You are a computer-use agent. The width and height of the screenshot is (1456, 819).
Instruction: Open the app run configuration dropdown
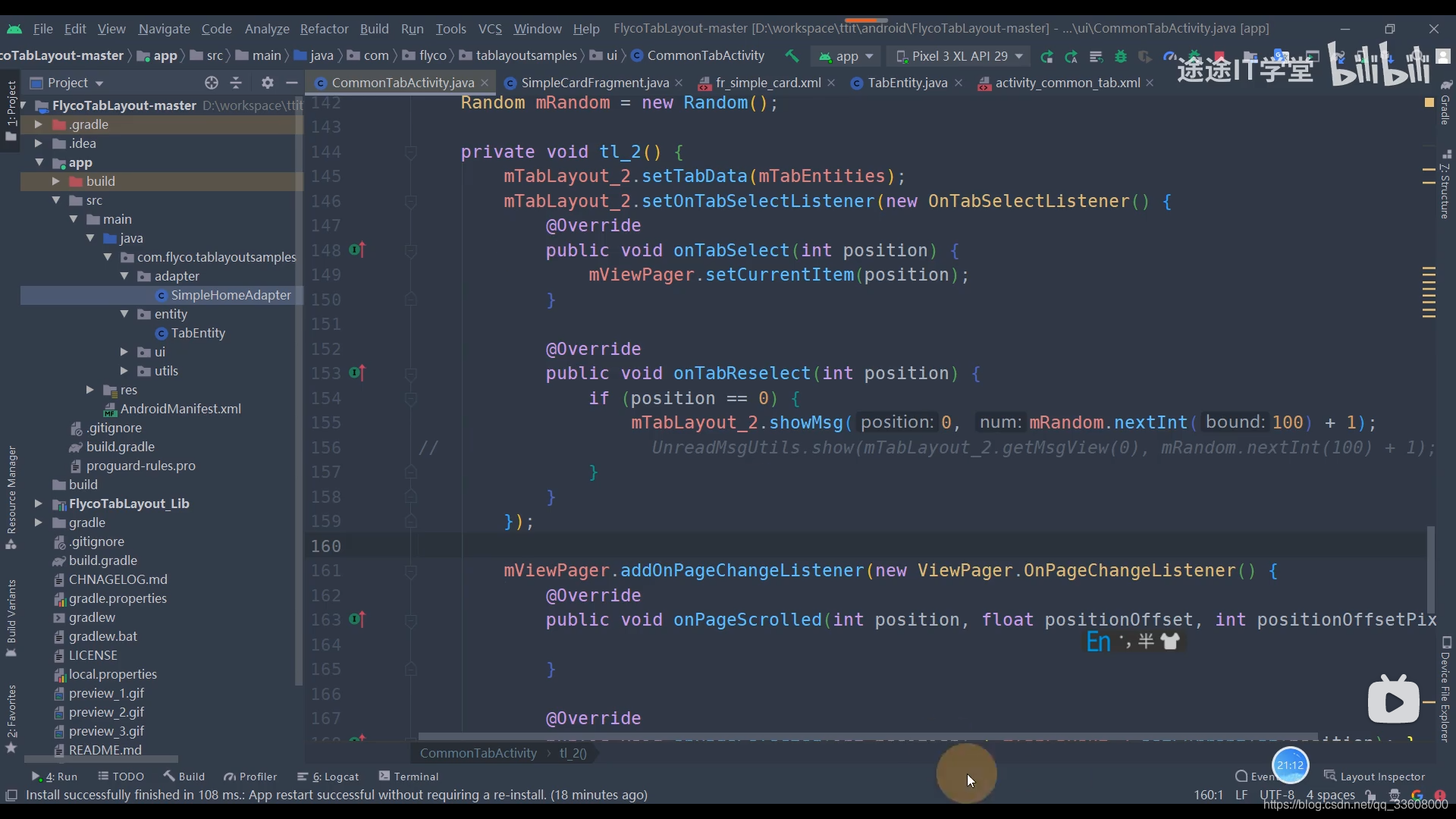pyautogui.click(x=846, y=56)
